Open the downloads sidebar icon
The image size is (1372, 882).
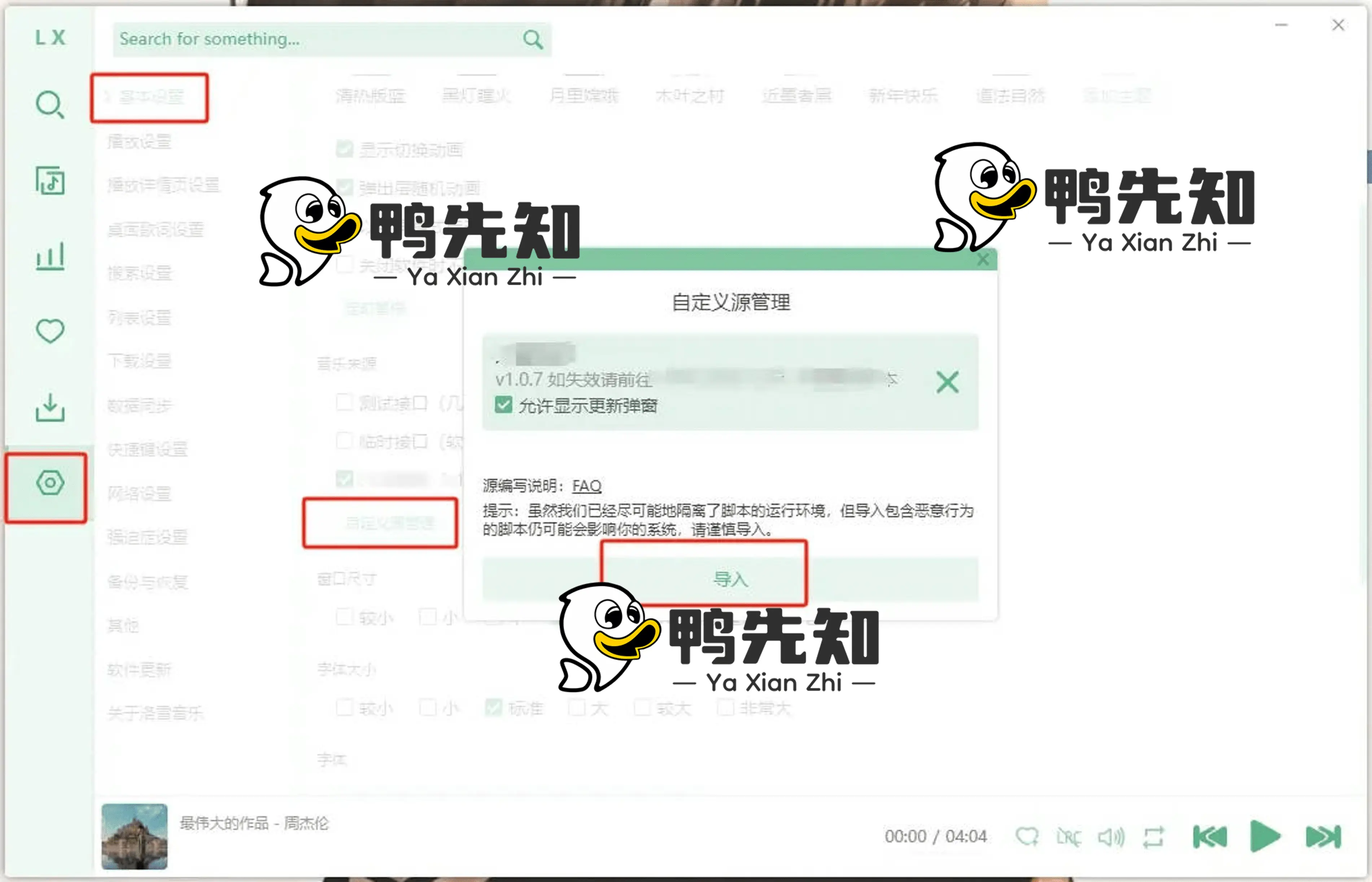click(x=50, y=407)
